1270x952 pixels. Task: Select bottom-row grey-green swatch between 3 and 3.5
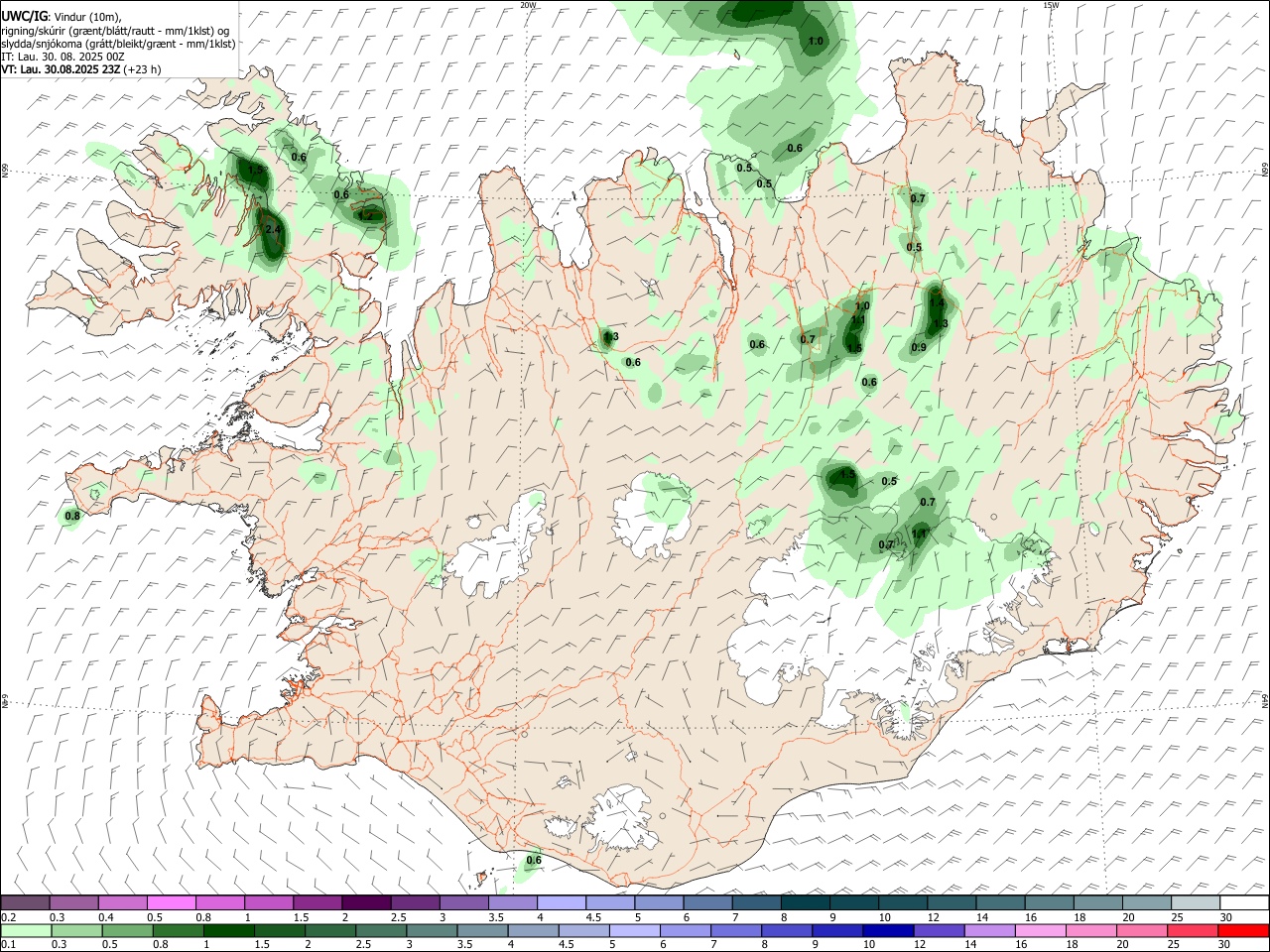tap(432, 930)
